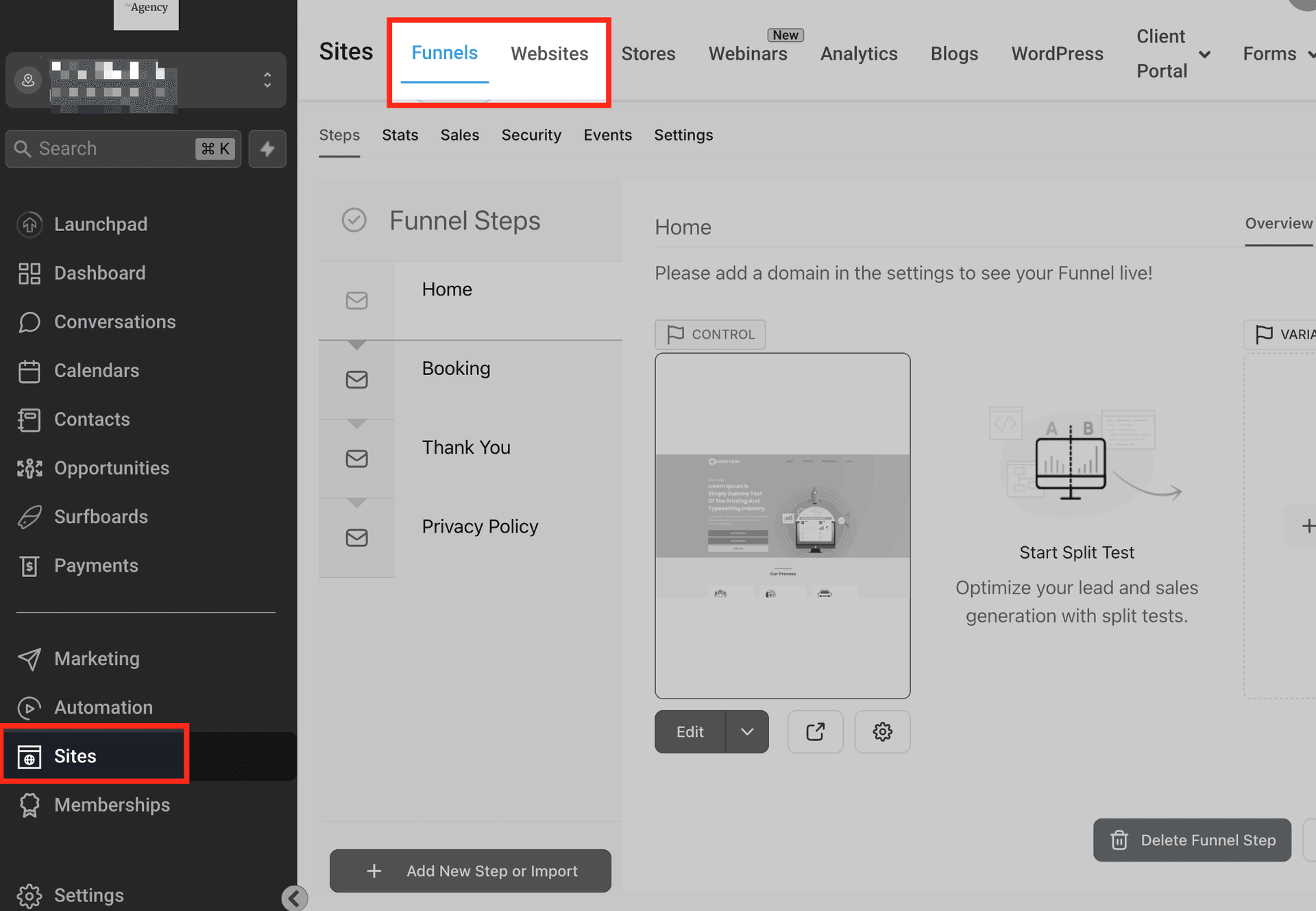This screenshot has width=1316, height=911.
Task: Click the funnel step settings gear icon
Action: 881,731
